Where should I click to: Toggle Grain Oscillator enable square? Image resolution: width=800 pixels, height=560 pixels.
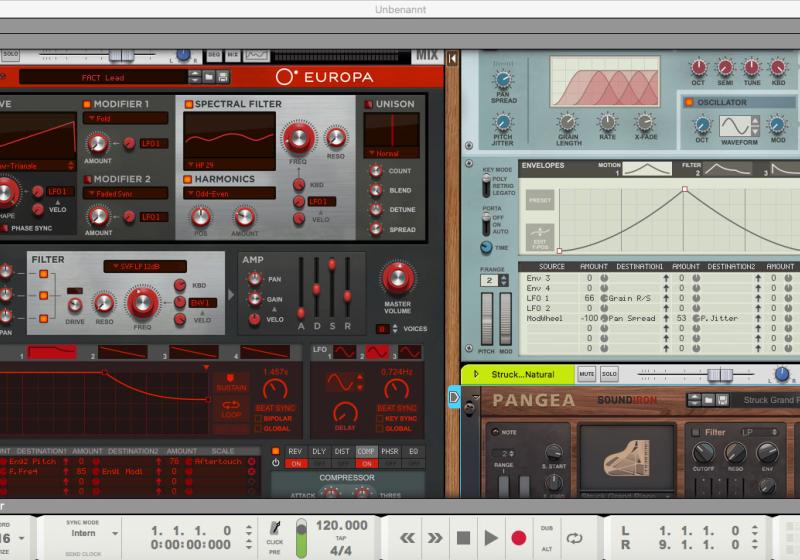(689, 102)
